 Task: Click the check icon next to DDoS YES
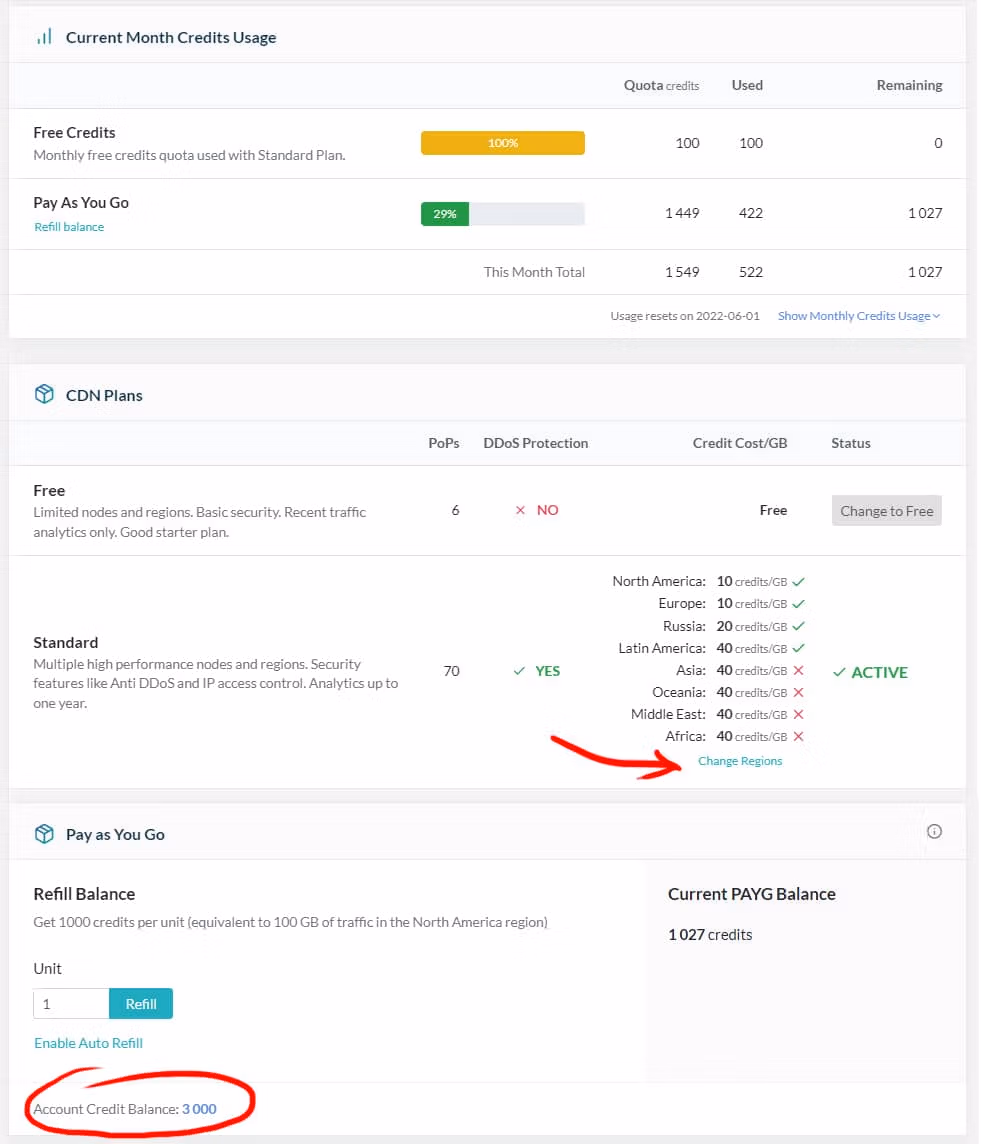coord(519,670)
